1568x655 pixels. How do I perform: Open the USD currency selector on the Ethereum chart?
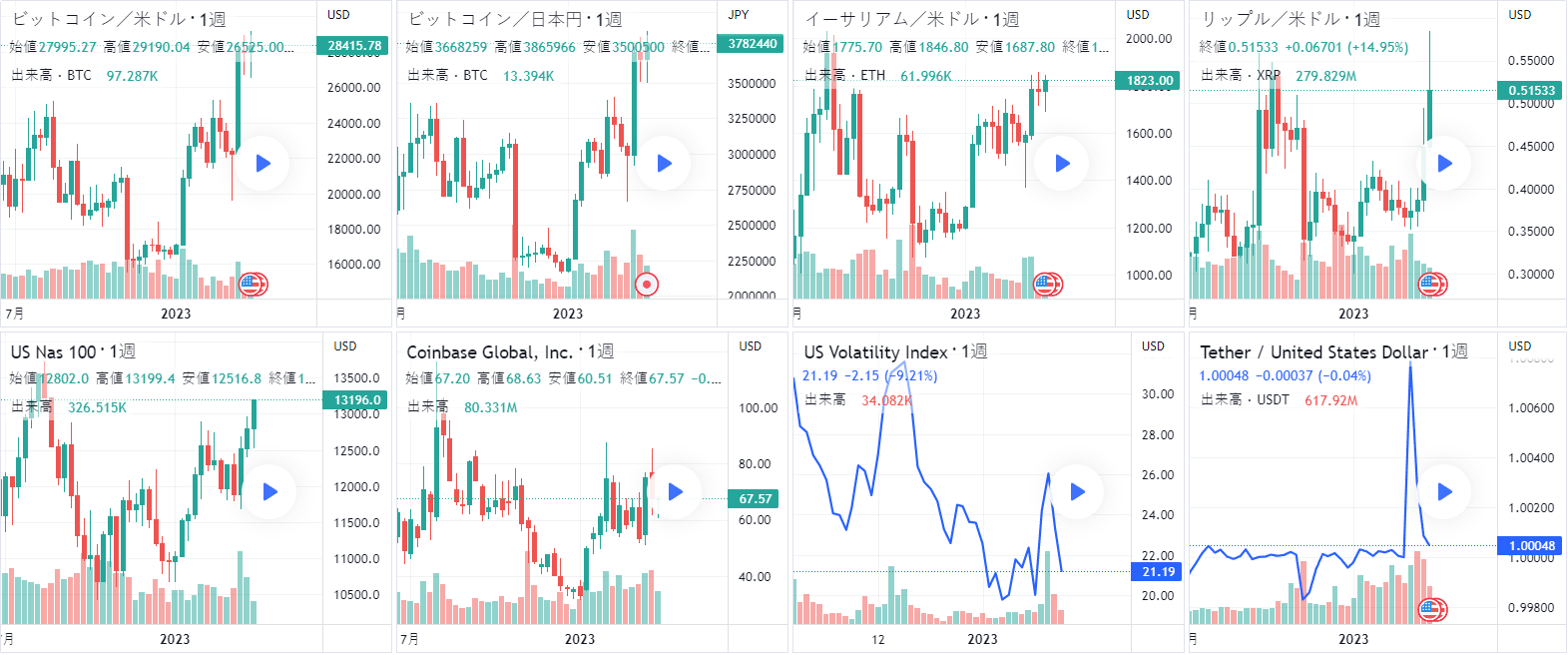1138,15
